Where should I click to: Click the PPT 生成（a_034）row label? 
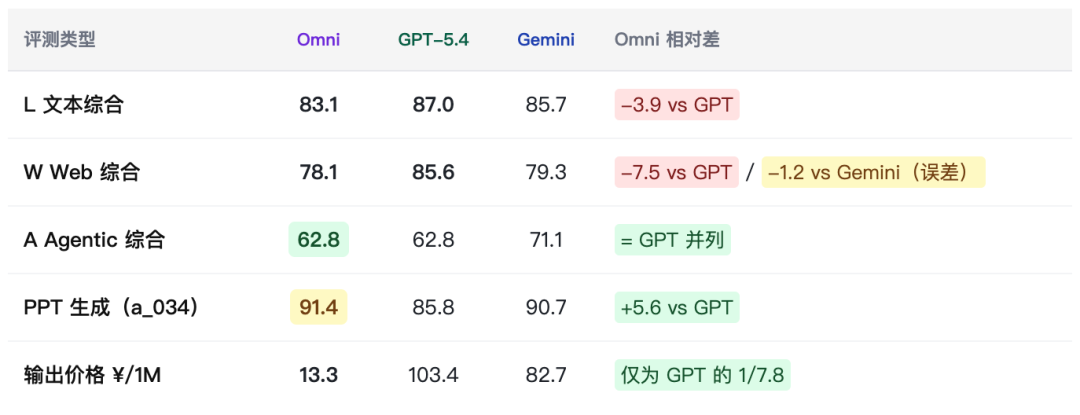coord(111,308)
